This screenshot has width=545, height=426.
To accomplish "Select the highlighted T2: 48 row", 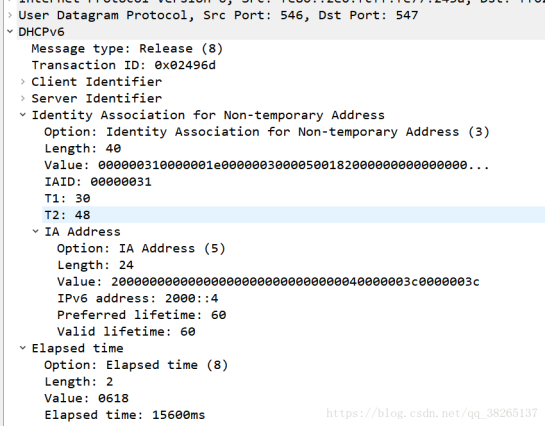I will click(x=293, y=215).
